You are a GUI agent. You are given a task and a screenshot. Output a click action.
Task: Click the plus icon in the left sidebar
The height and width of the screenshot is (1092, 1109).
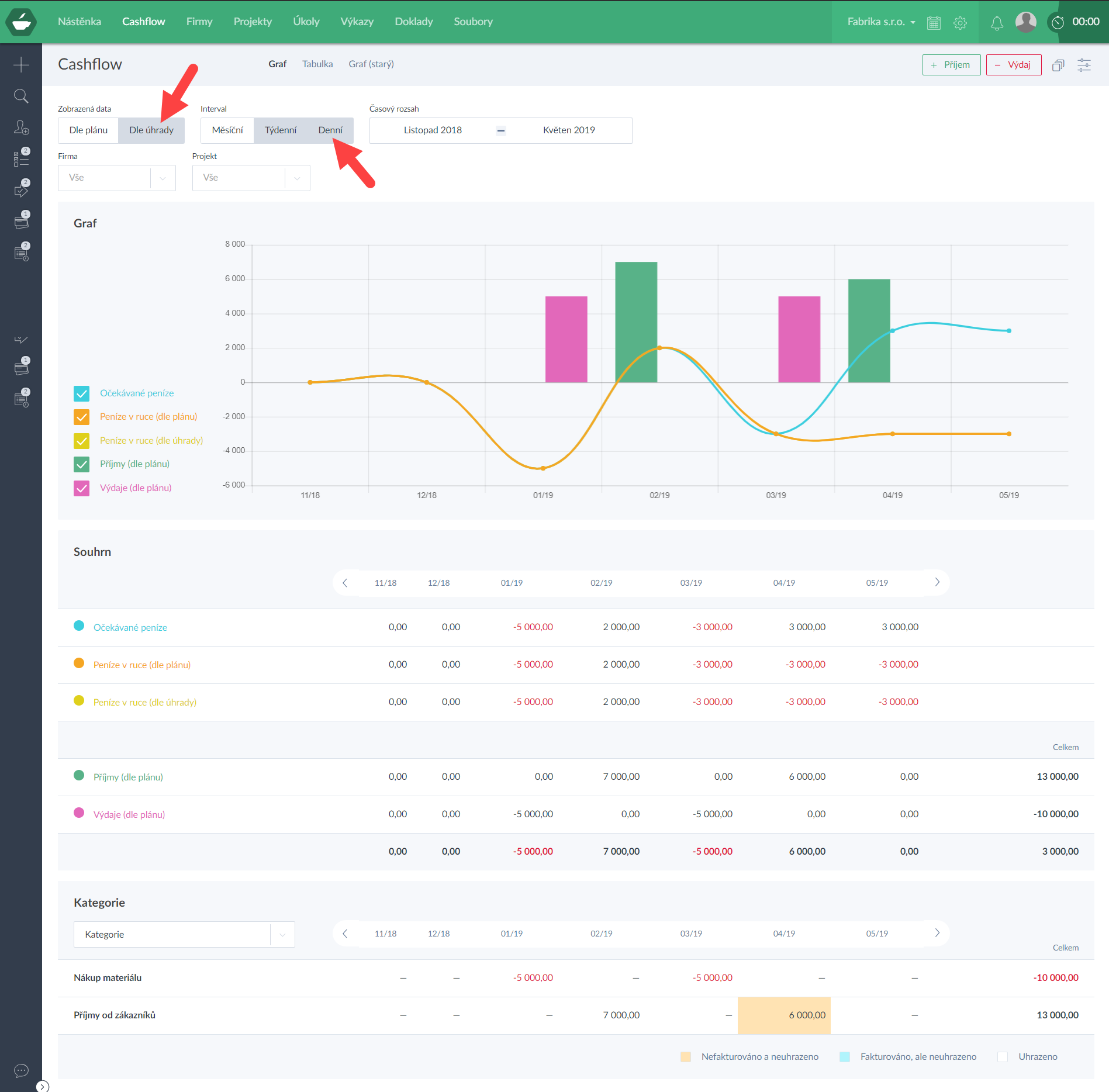click(21, 65)
